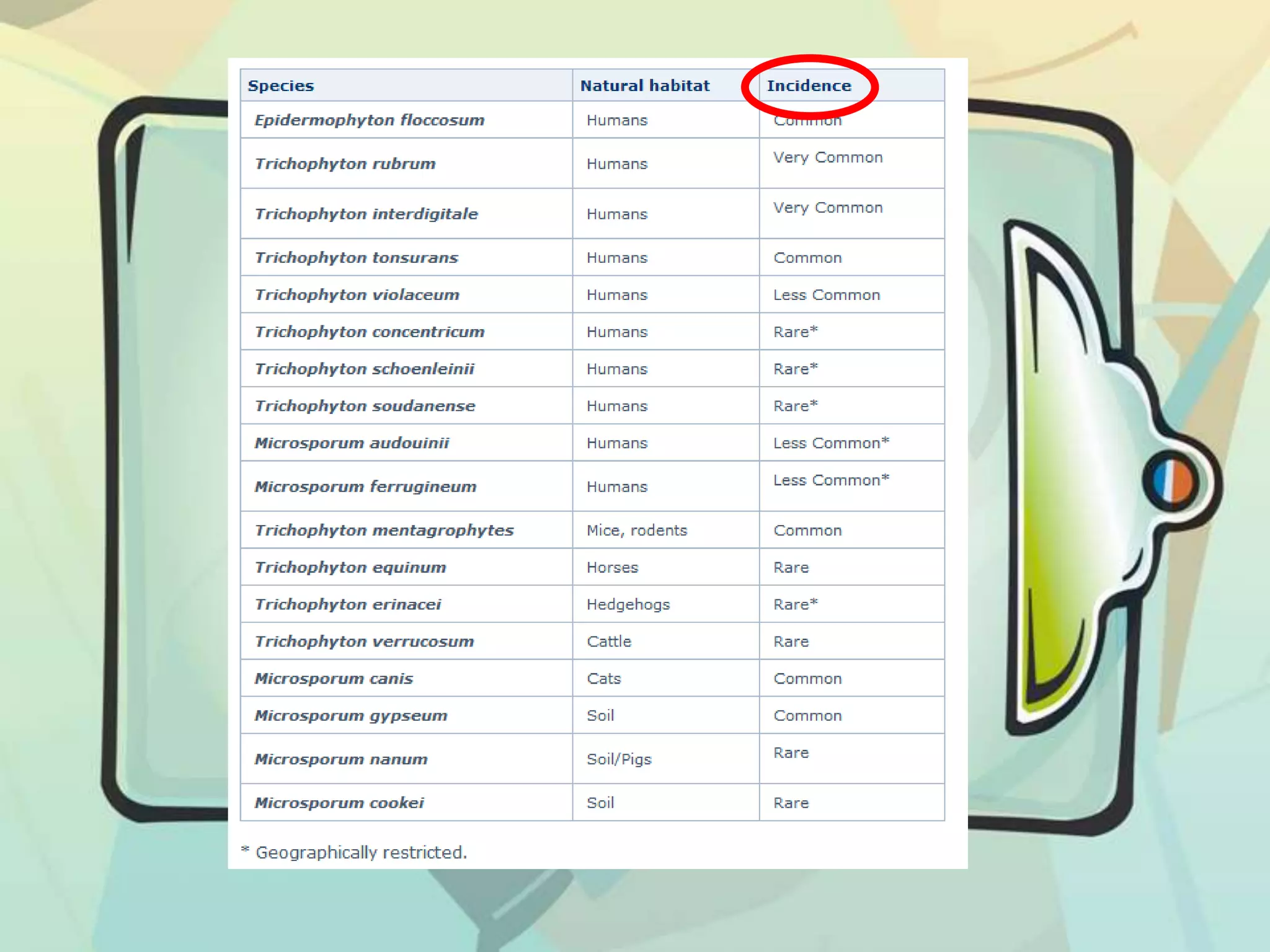The image size is (1270, 952).
Task: Click Mice, rodents habitat cell
Action: [637, 531]
